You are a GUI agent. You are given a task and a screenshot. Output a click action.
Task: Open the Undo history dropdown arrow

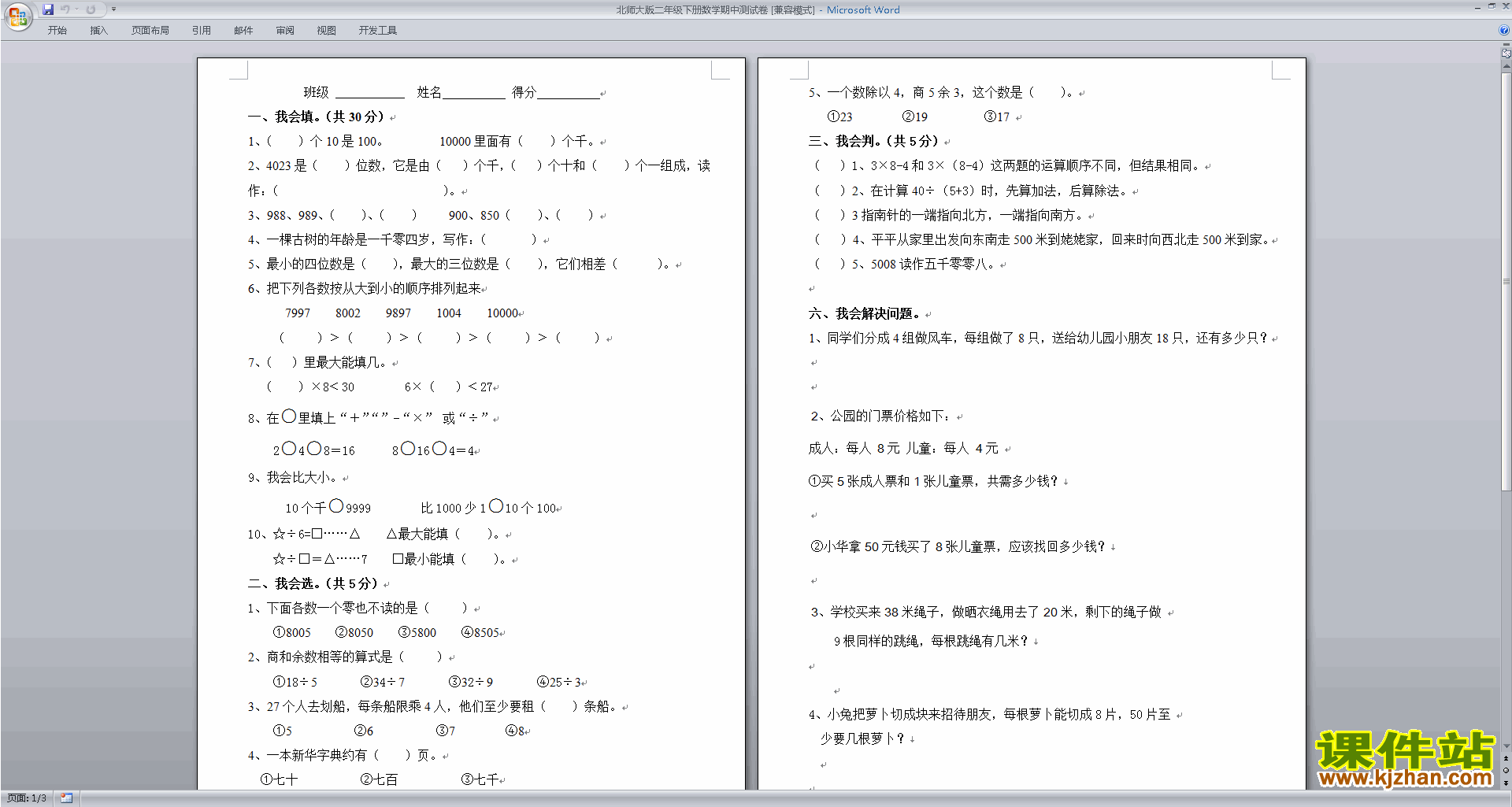click(76, 9)
